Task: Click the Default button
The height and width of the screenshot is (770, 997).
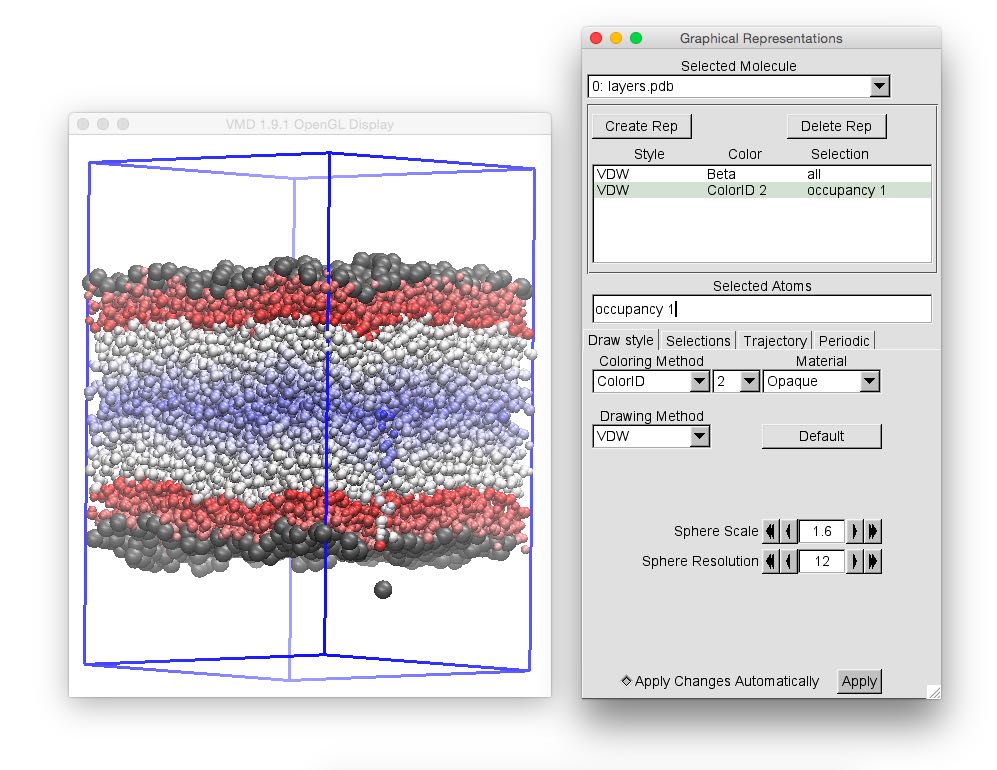Action: point(822,436)
